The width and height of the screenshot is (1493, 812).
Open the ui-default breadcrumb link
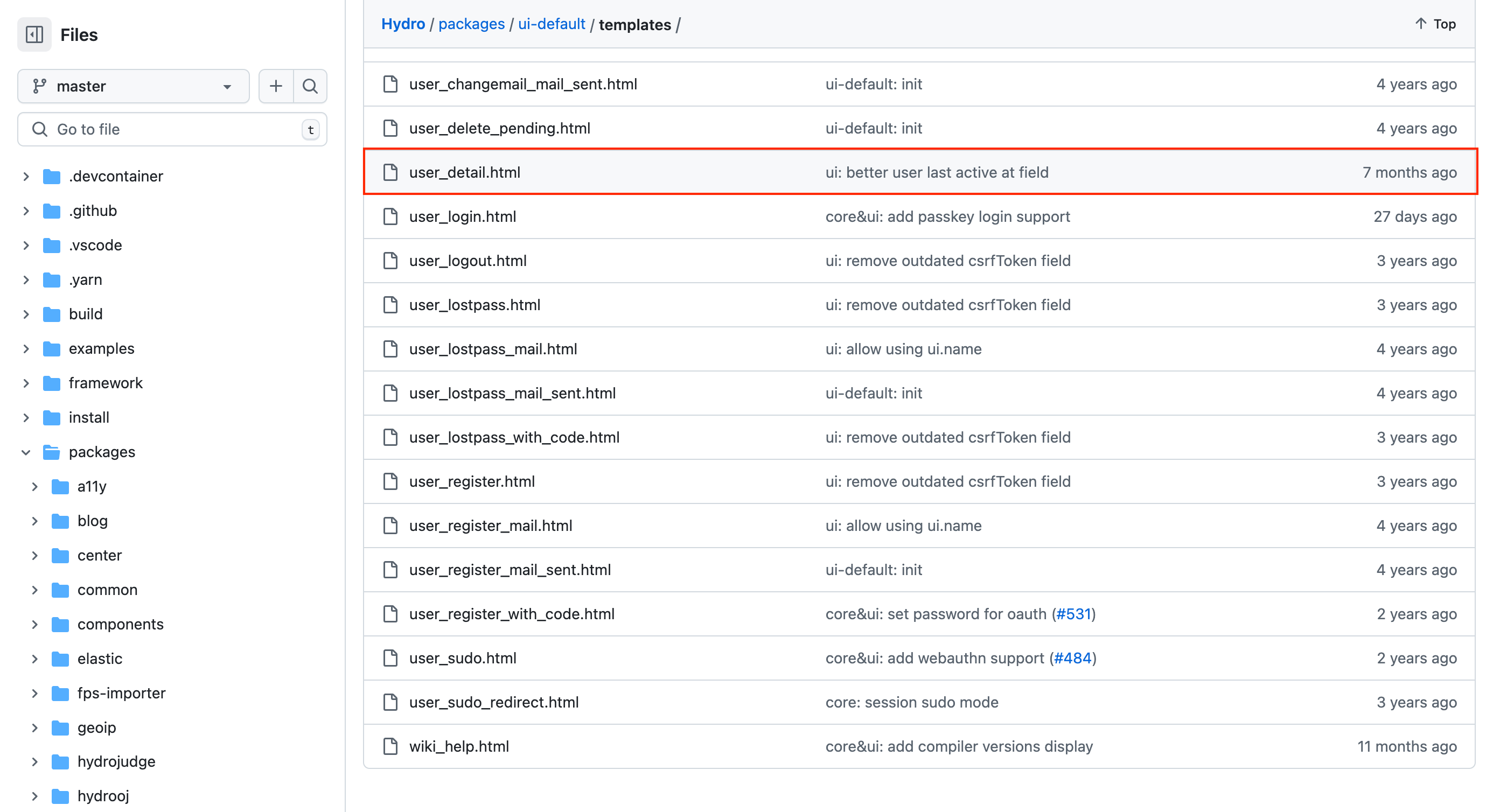point(551,24)
